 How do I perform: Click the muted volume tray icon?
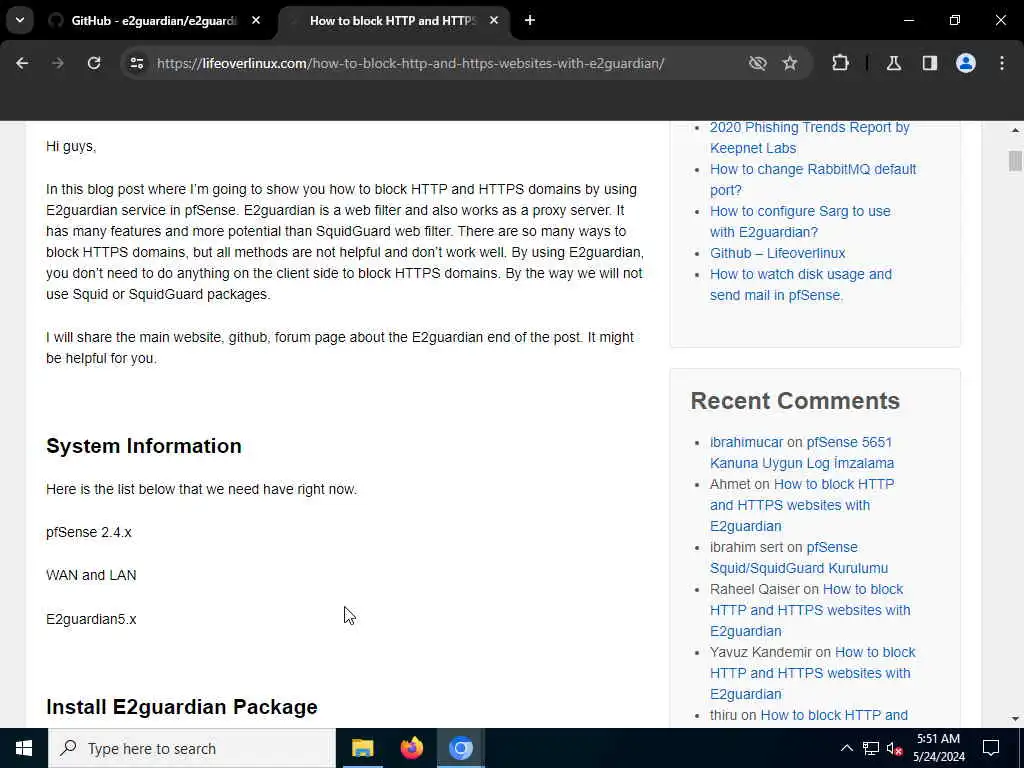click(x=894, y=748)
